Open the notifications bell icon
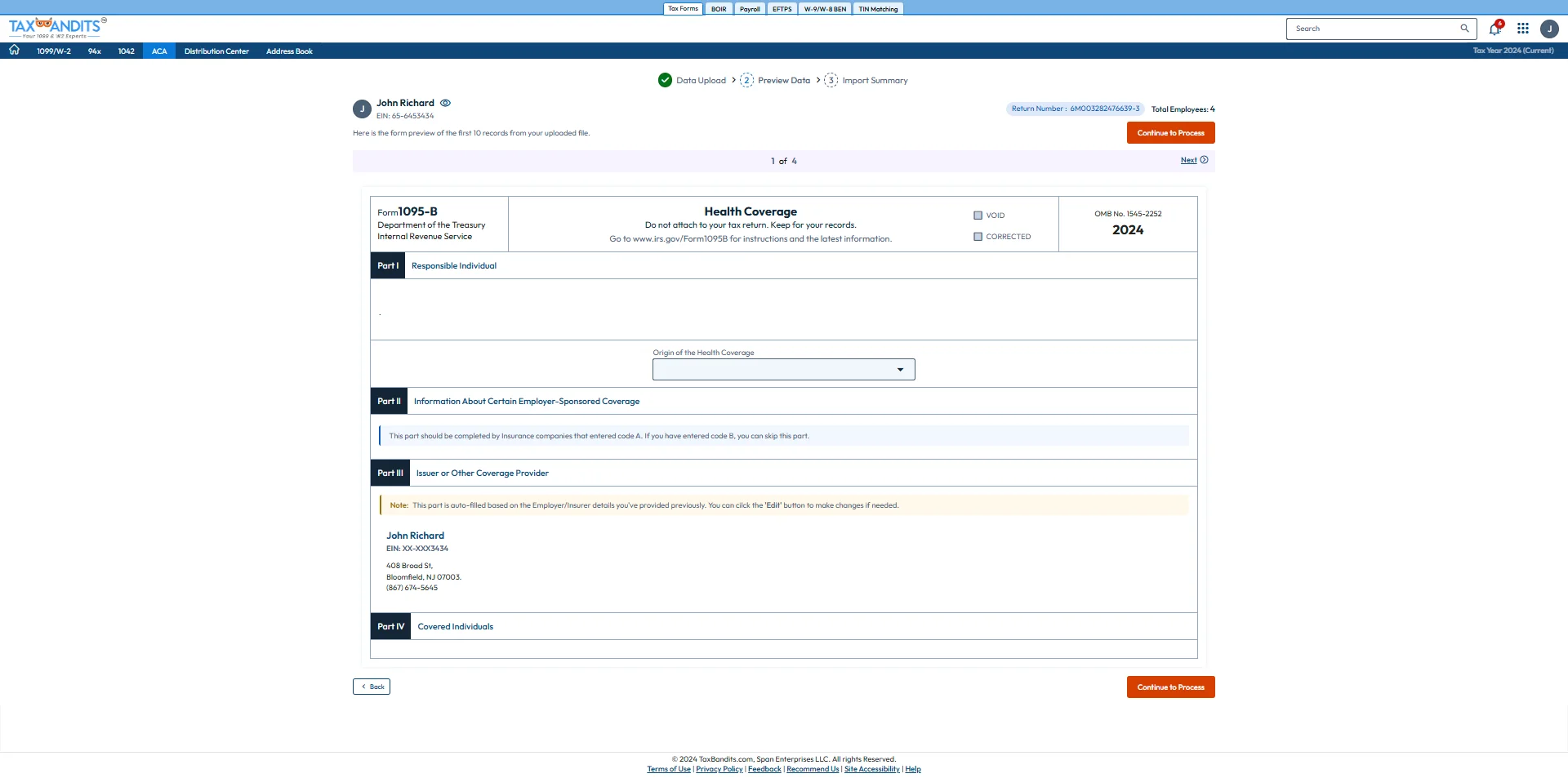This screenshot has height=778, width=1568. pyautogui.click(x=1494, y=29)
